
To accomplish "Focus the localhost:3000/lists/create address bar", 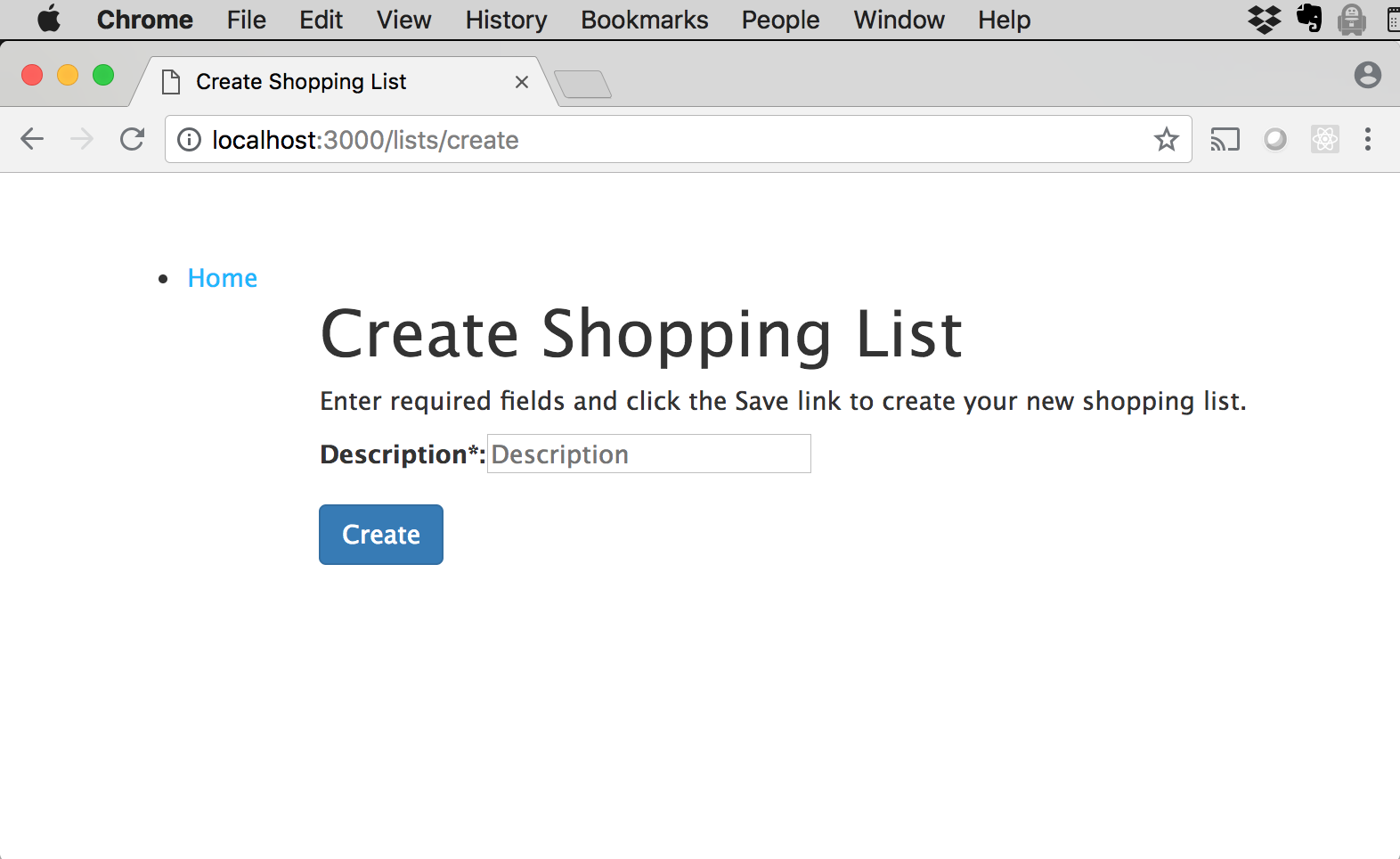I will point(677,140).
